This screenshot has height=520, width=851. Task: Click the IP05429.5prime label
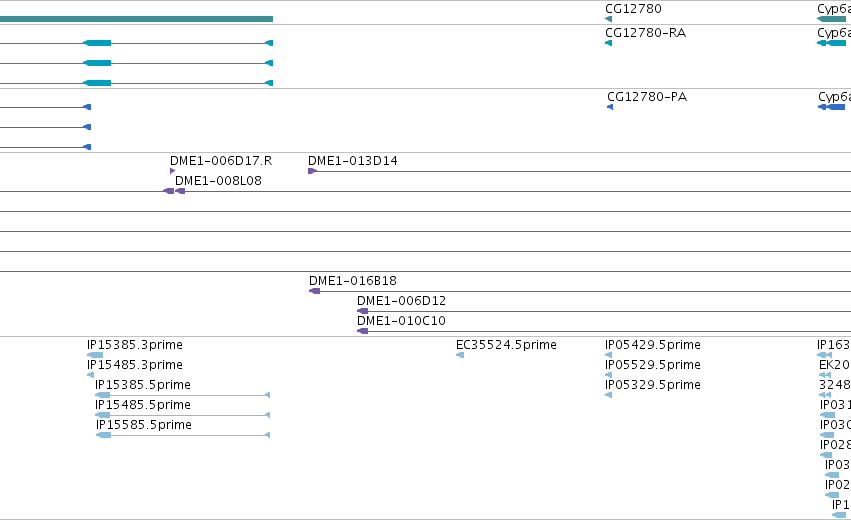point(653,345)
